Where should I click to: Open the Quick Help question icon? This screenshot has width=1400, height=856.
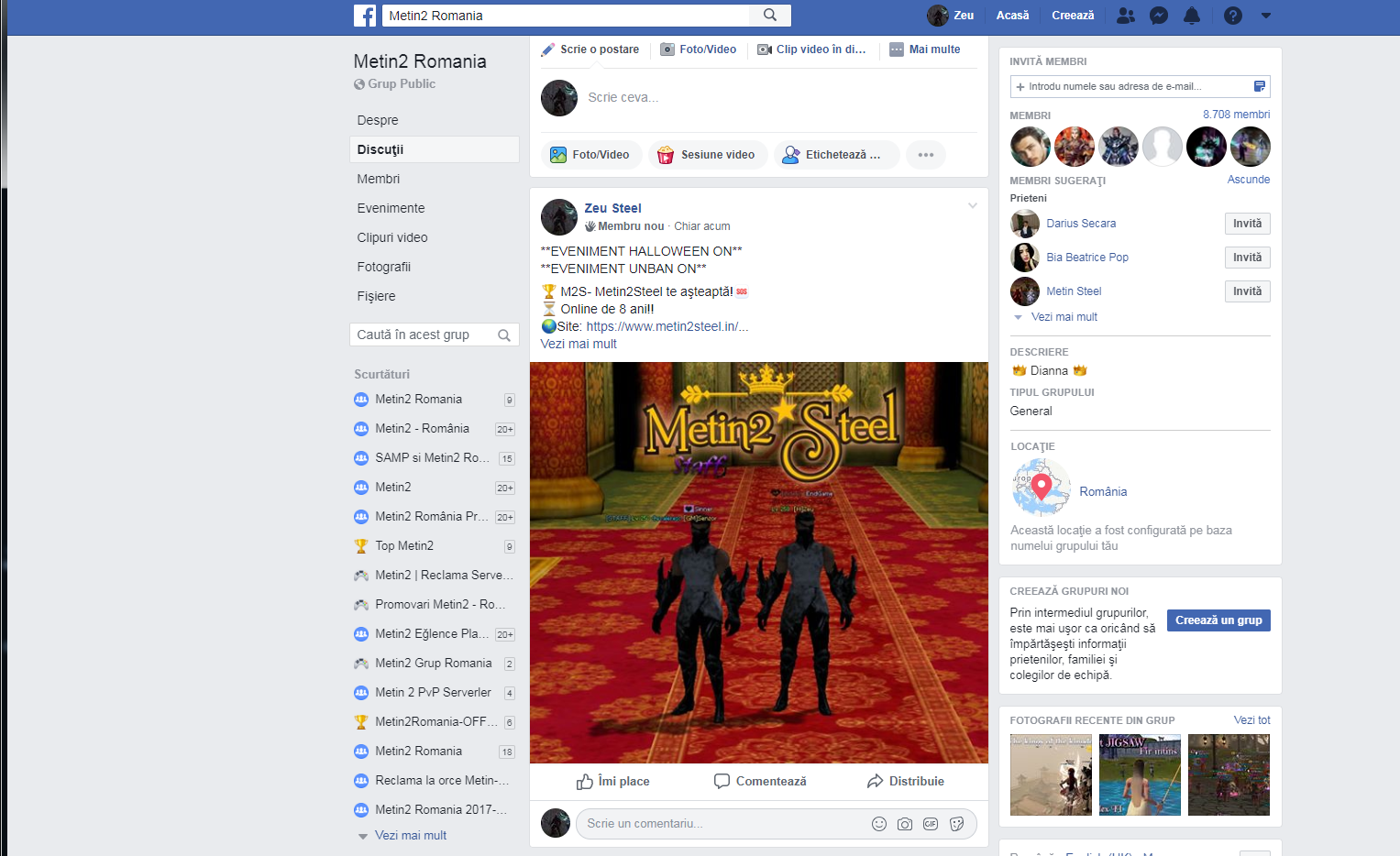(x=1233, y=16)
